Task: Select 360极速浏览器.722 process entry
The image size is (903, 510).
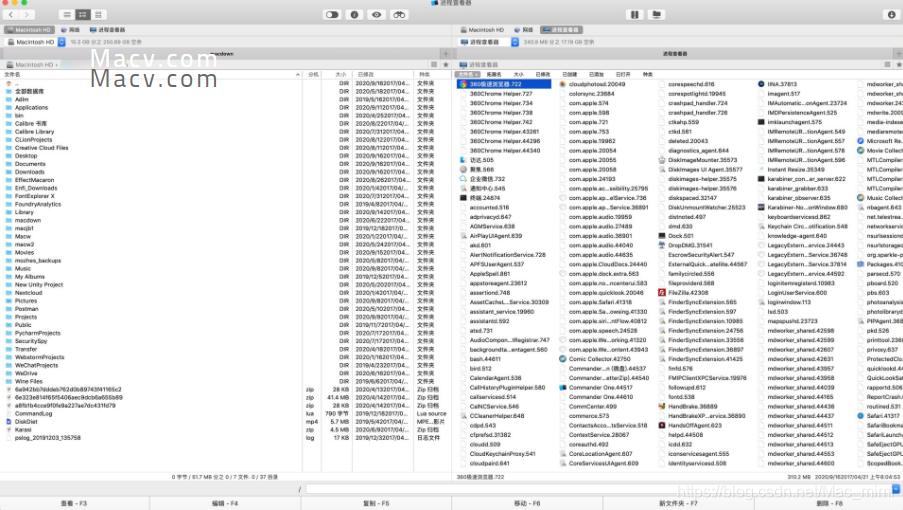Action: pyautogui.click(x=504, y=84)
